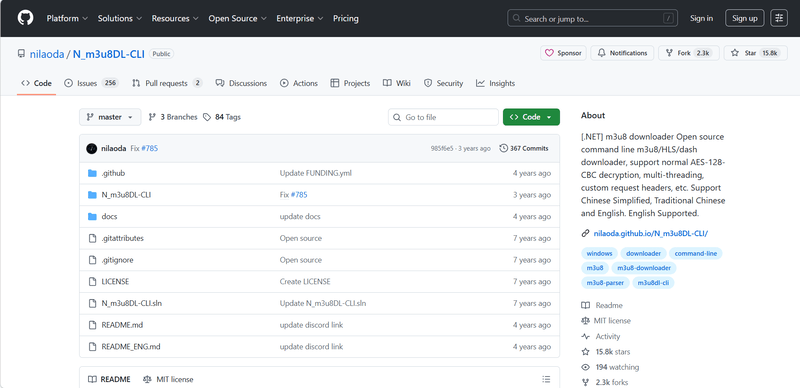Open the master branch dropdown
The width and height of the screenshot is (800, 388).
point(110,117)
